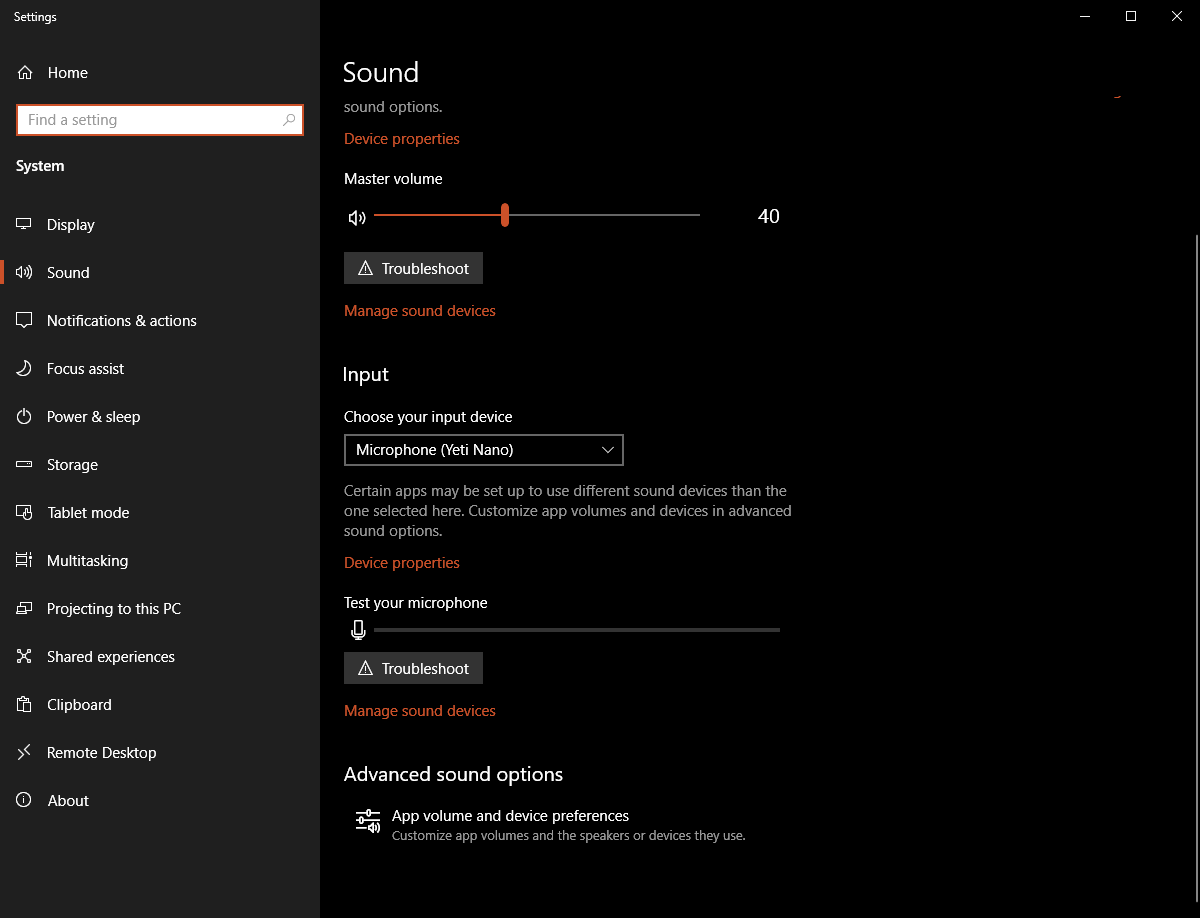This screenshot has height=918, width=1200.
Task: Switch to Multitasking settings
Action: pyautogui.click(x=160, y=561)
